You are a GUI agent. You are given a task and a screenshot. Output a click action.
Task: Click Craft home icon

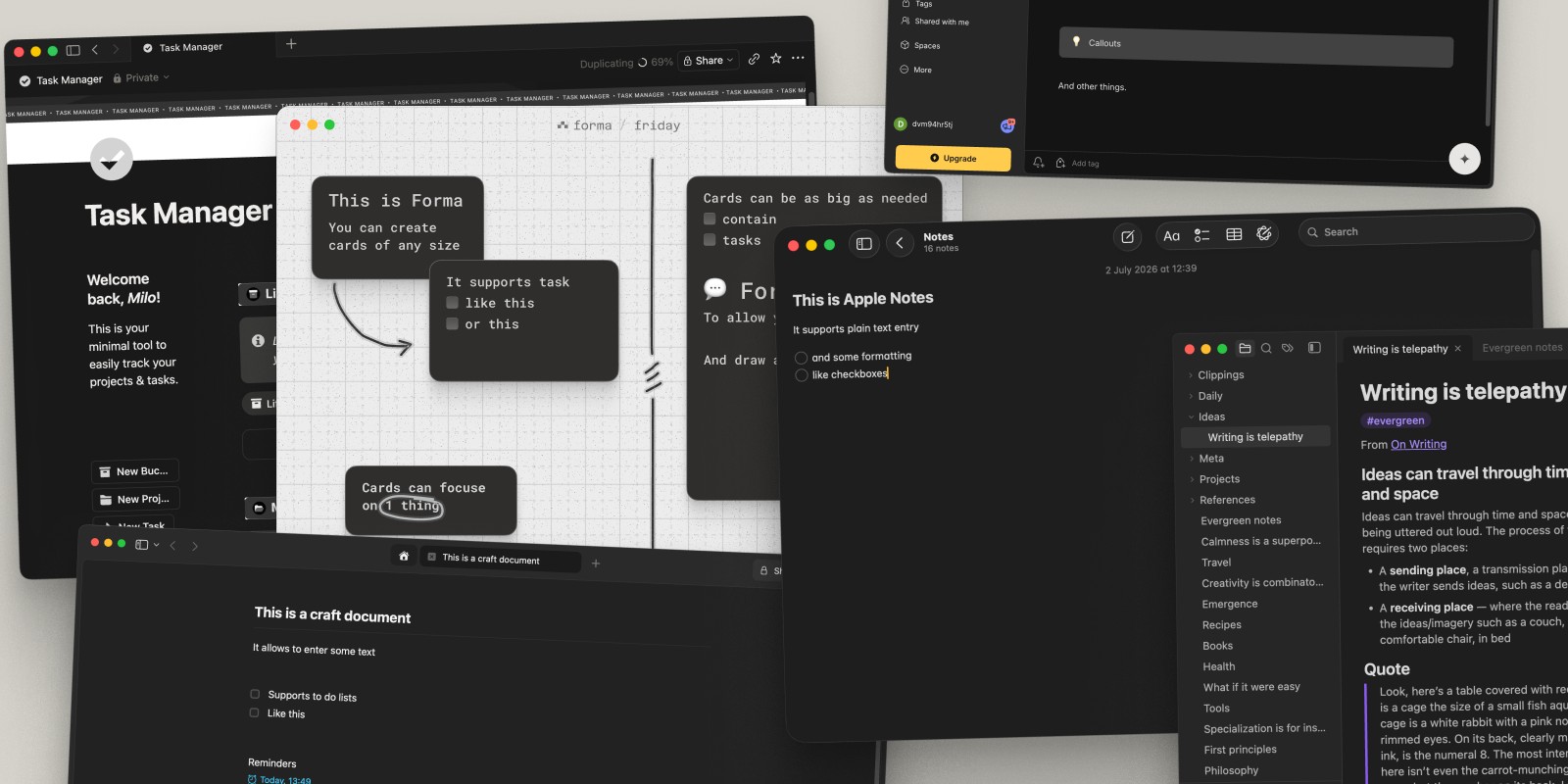404,556
